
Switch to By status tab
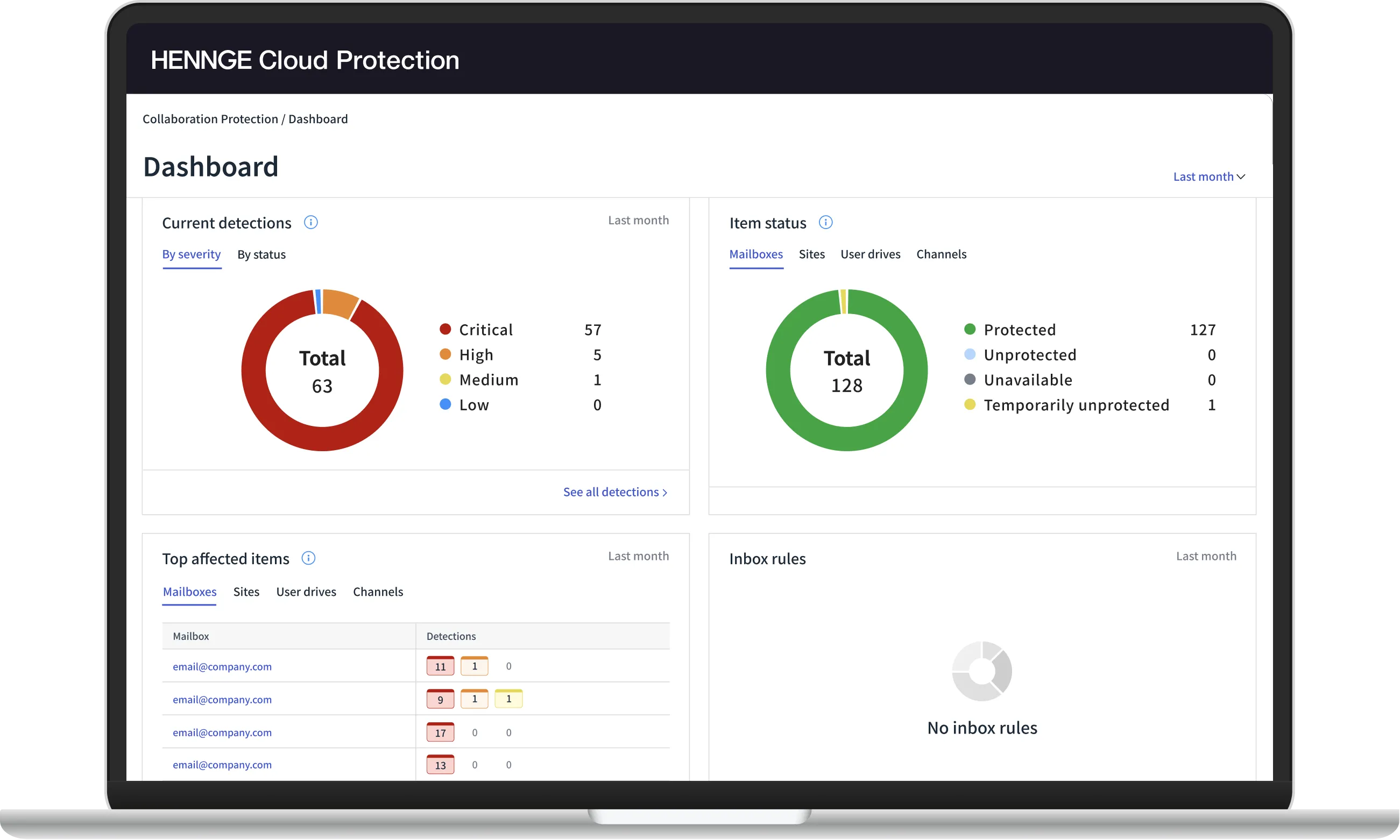click(x=261, y=255)
